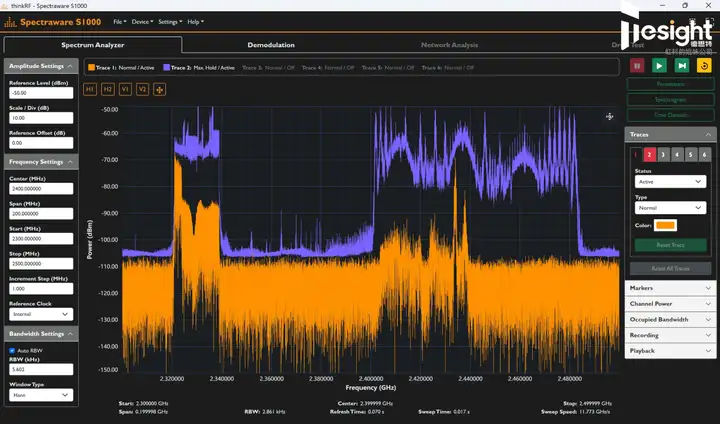Click the pause sweep button

tap(636, 65)
